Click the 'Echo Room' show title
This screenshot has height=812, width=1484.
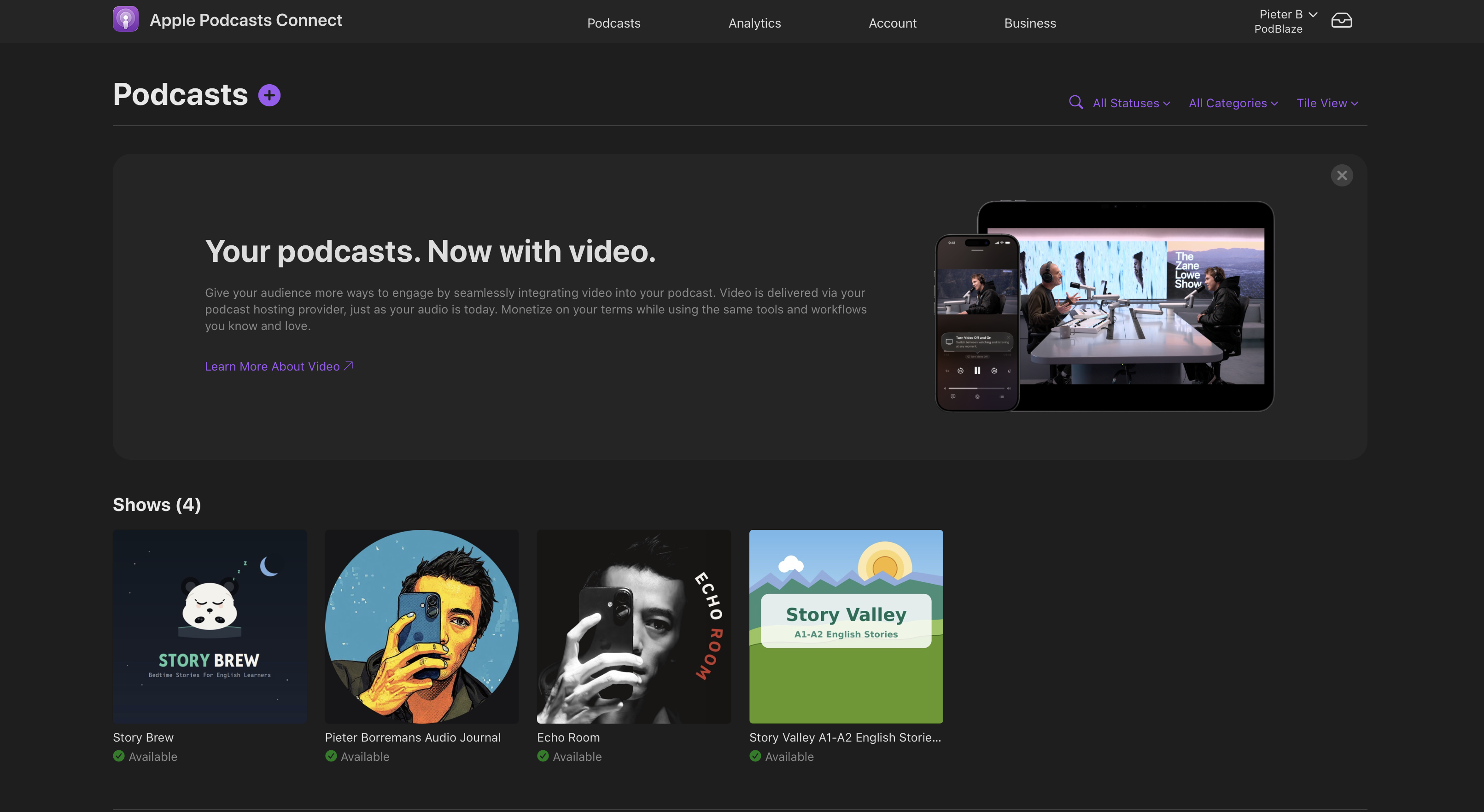(568, 737)
